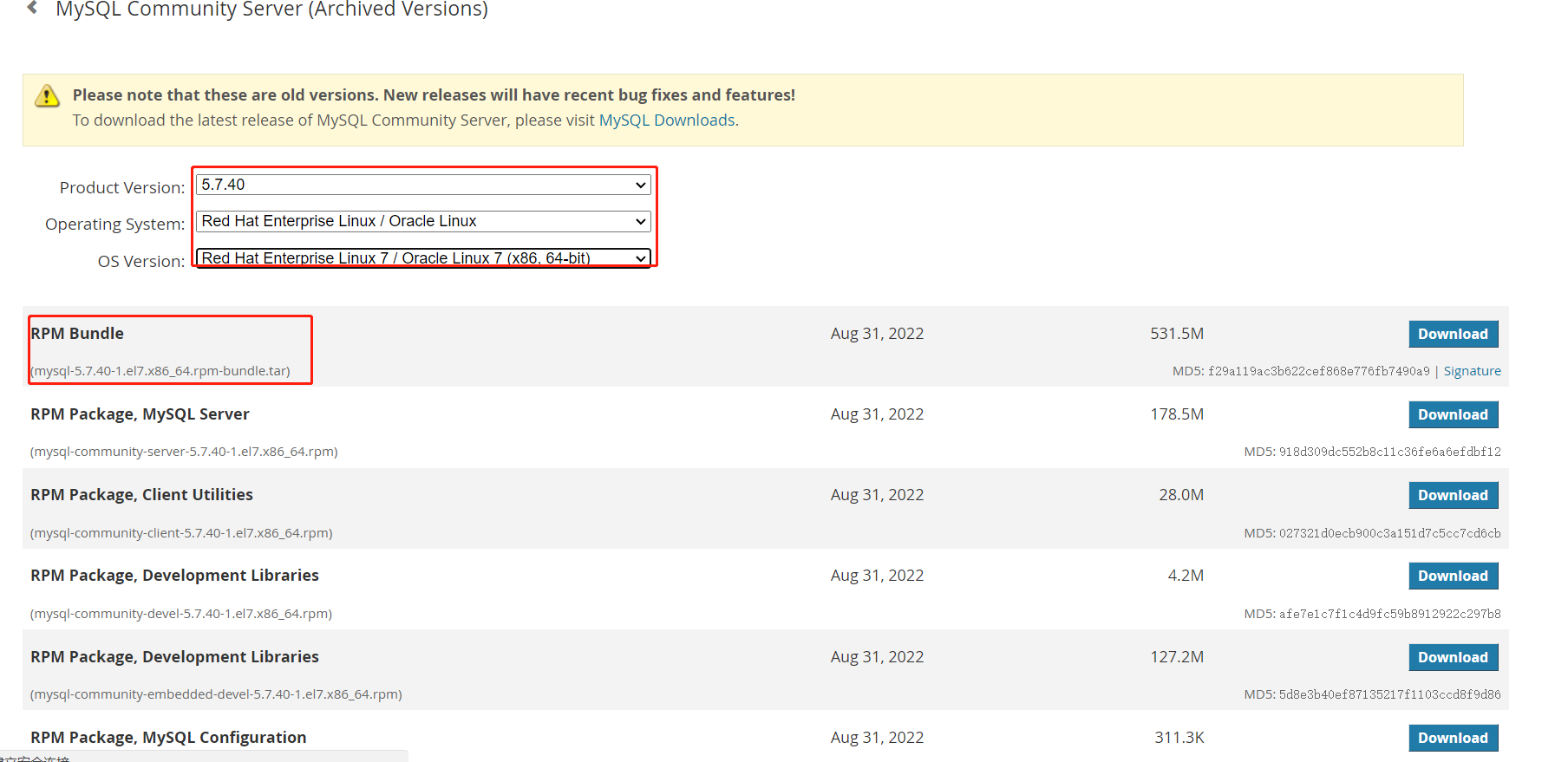Click the MD5 hash of RPM Bundle
The width and height of the screenshot is (1568, 762).
point(1318,371)
